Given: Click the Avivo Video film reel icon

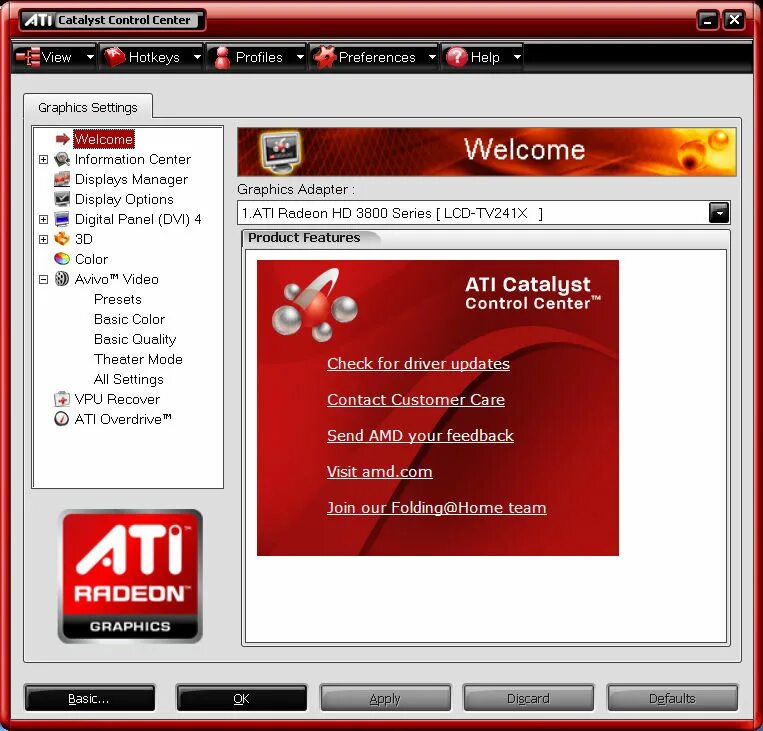Looking at the screenshot, I should click(62, 279).
